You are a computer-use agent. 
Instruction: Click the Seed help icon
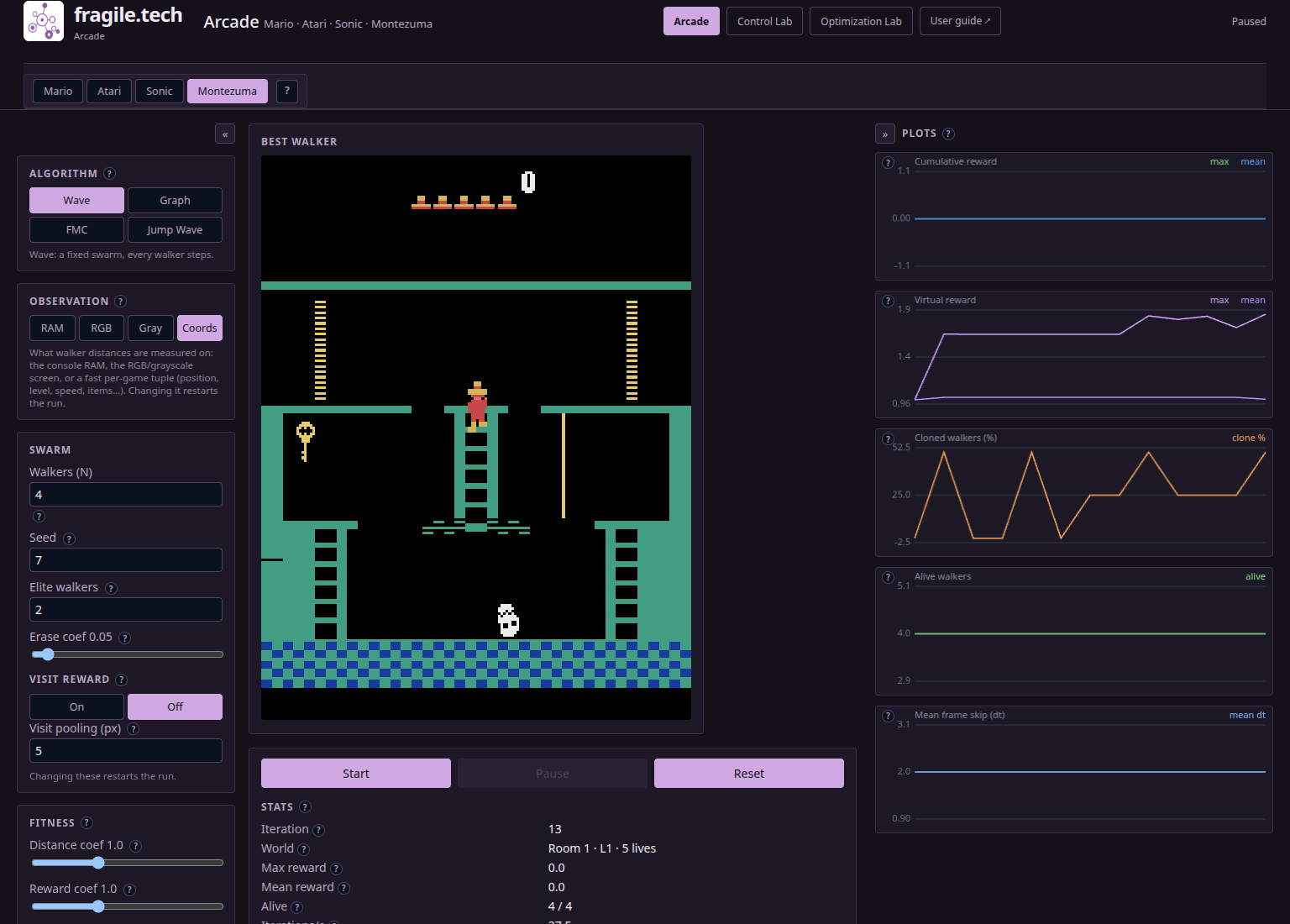coord(69,538)
